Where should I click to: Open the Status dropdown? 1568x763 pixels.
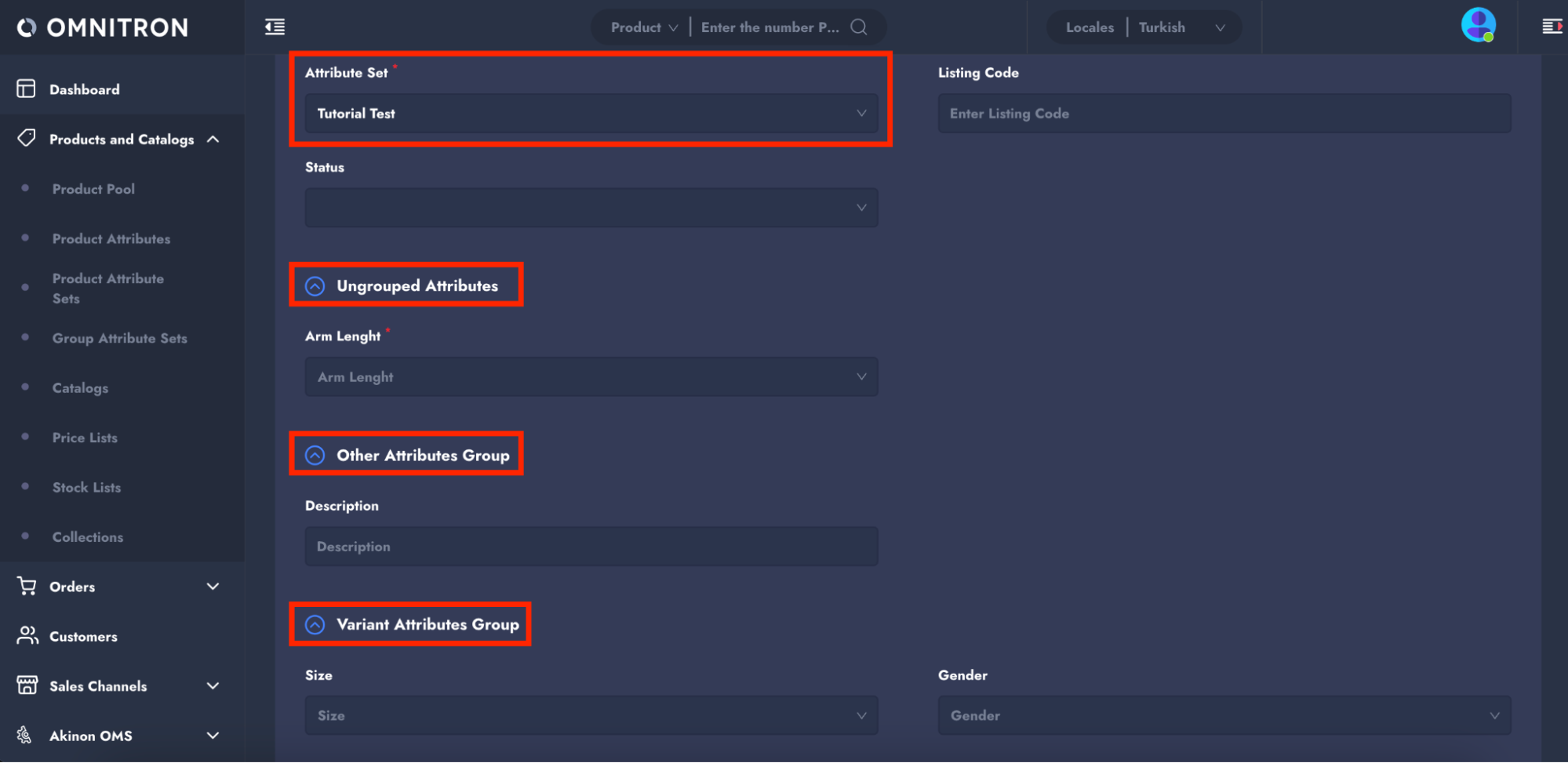point(591,208)
